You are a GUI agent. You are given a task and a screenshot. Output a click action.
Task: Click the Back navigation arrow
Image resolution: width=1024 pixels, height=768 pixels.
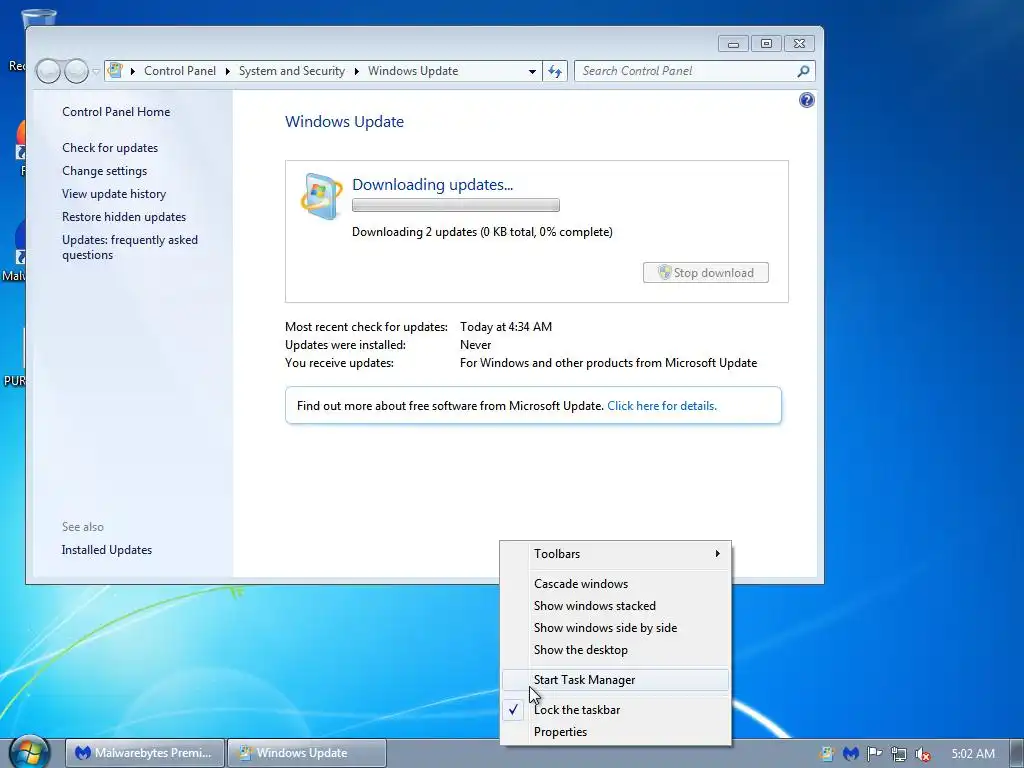pos(48,71)
